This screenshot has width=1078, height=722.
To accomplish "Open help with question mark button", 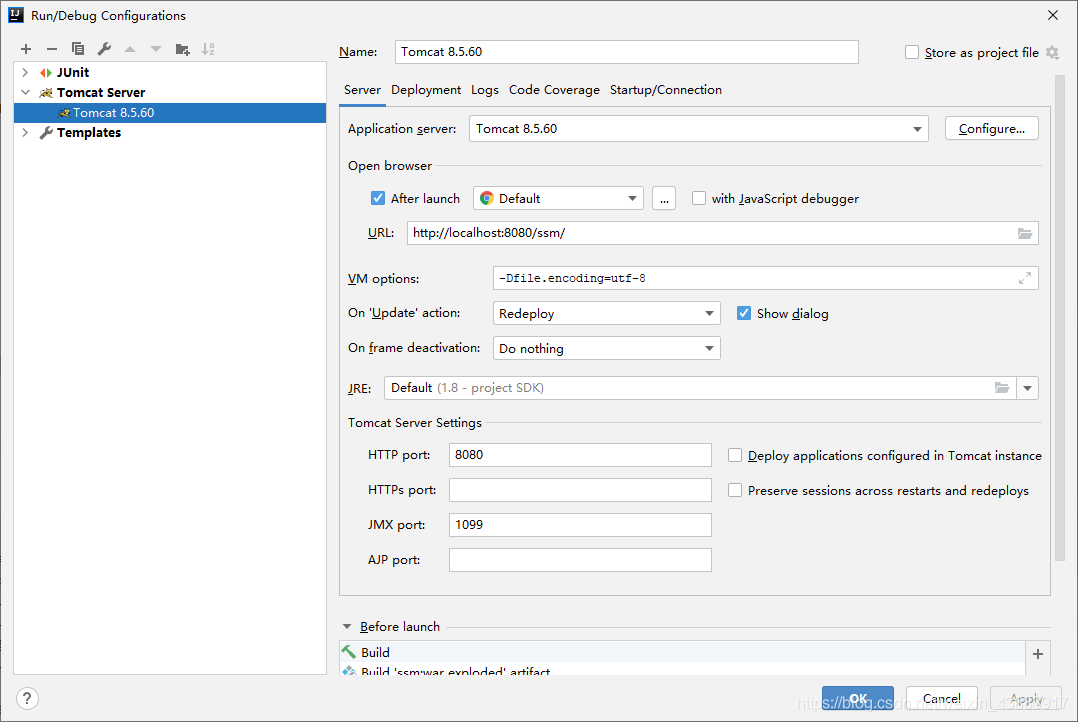I will click(27, 699).
